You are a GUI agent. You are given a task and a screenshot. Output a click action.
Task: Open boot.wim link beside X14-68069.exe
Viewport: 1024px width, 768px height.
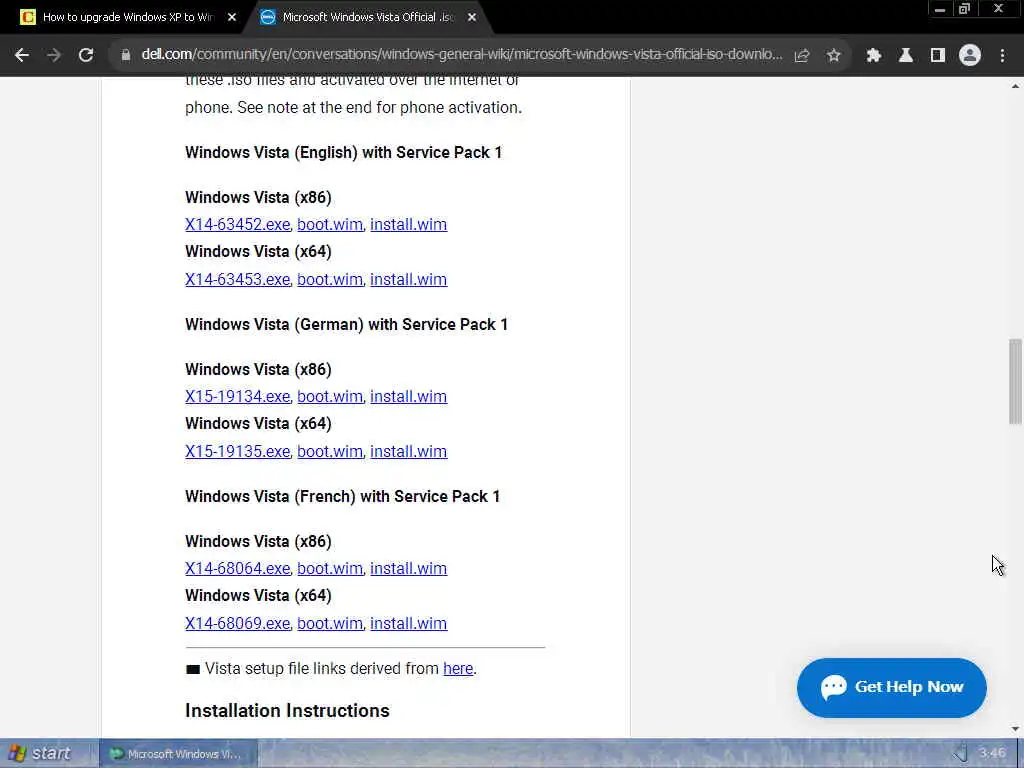coord(330,623)
